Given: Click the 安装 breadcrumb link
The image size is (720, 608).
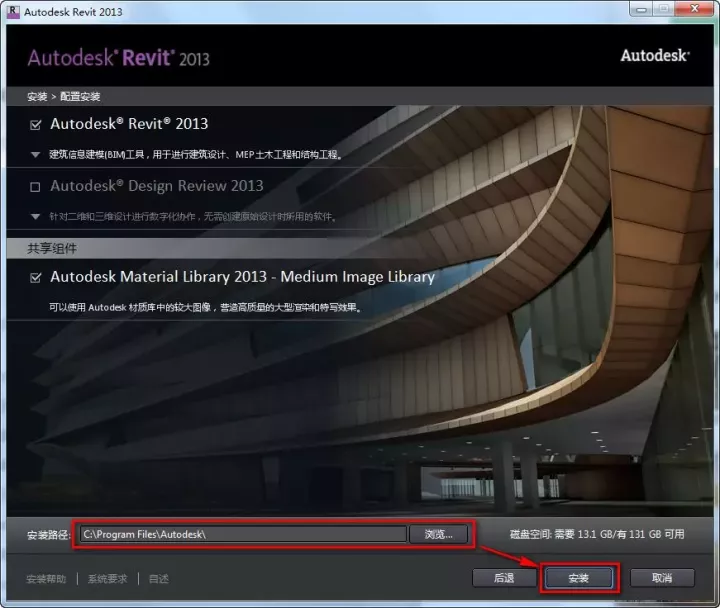Looking at the screenshot, I should pos(36,97).
